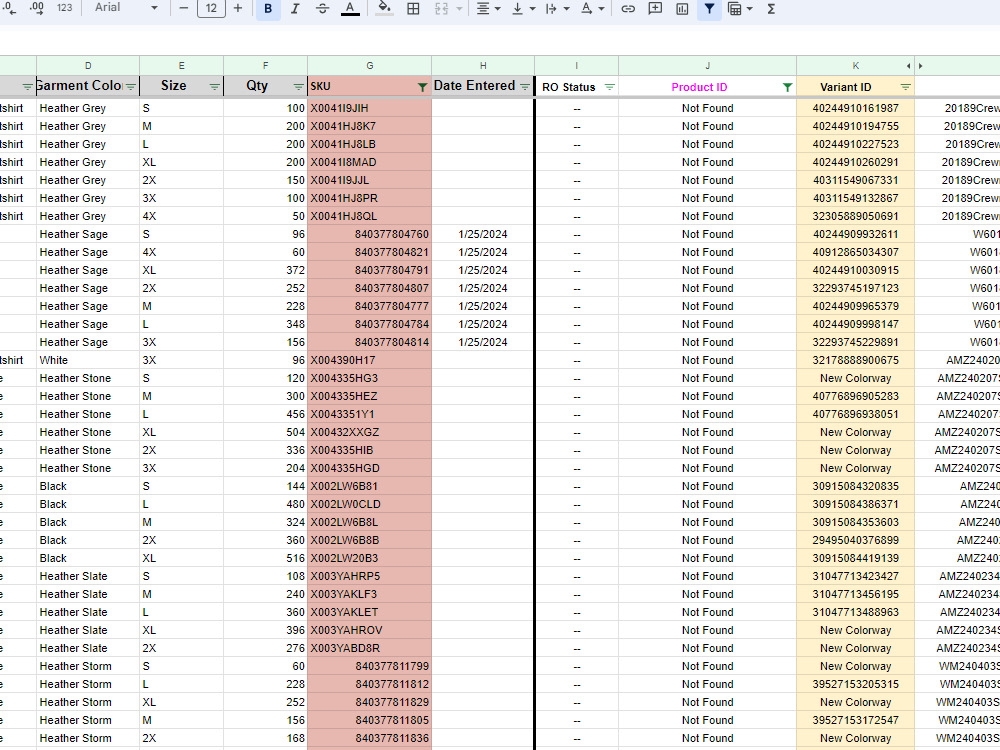Screen dimensions: 1000x750
Task: Select the Product ID header cell
Action: click(707, 87)
